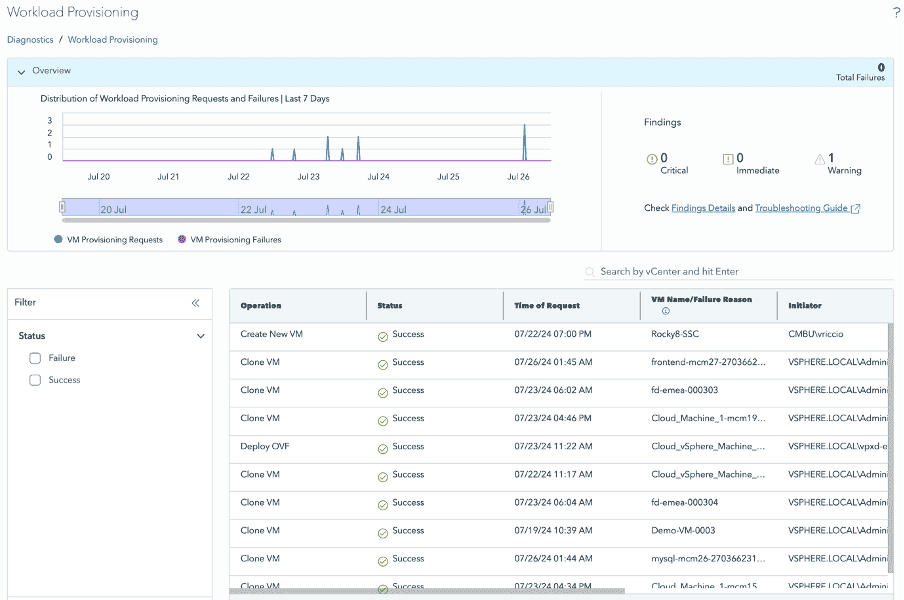904x600 pixels.
Task: Enable the Success status filter
Action: pyautogui.click(x=35, y=380)
